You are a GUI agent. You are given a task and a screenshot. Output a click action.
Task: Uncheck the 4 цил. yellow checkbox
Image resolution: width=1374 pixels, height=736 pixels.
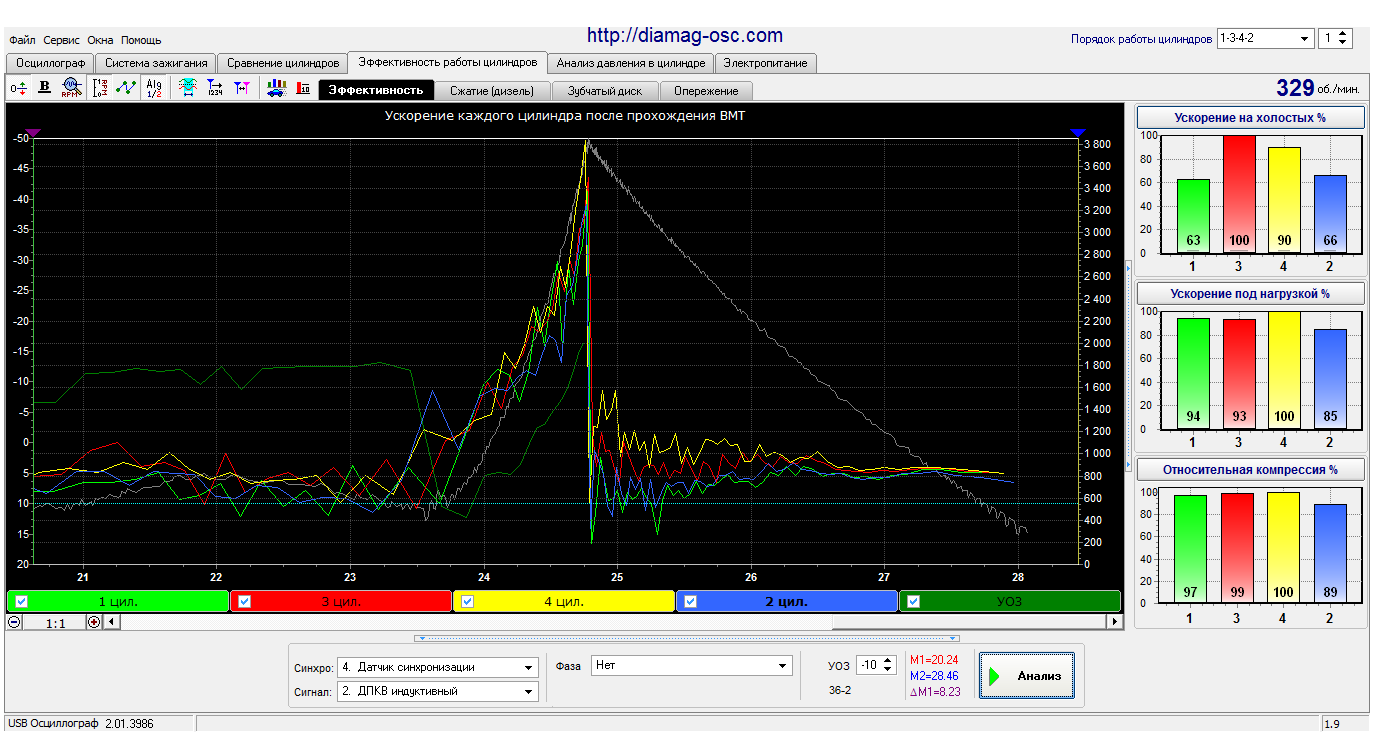click(x=467, y=601)
